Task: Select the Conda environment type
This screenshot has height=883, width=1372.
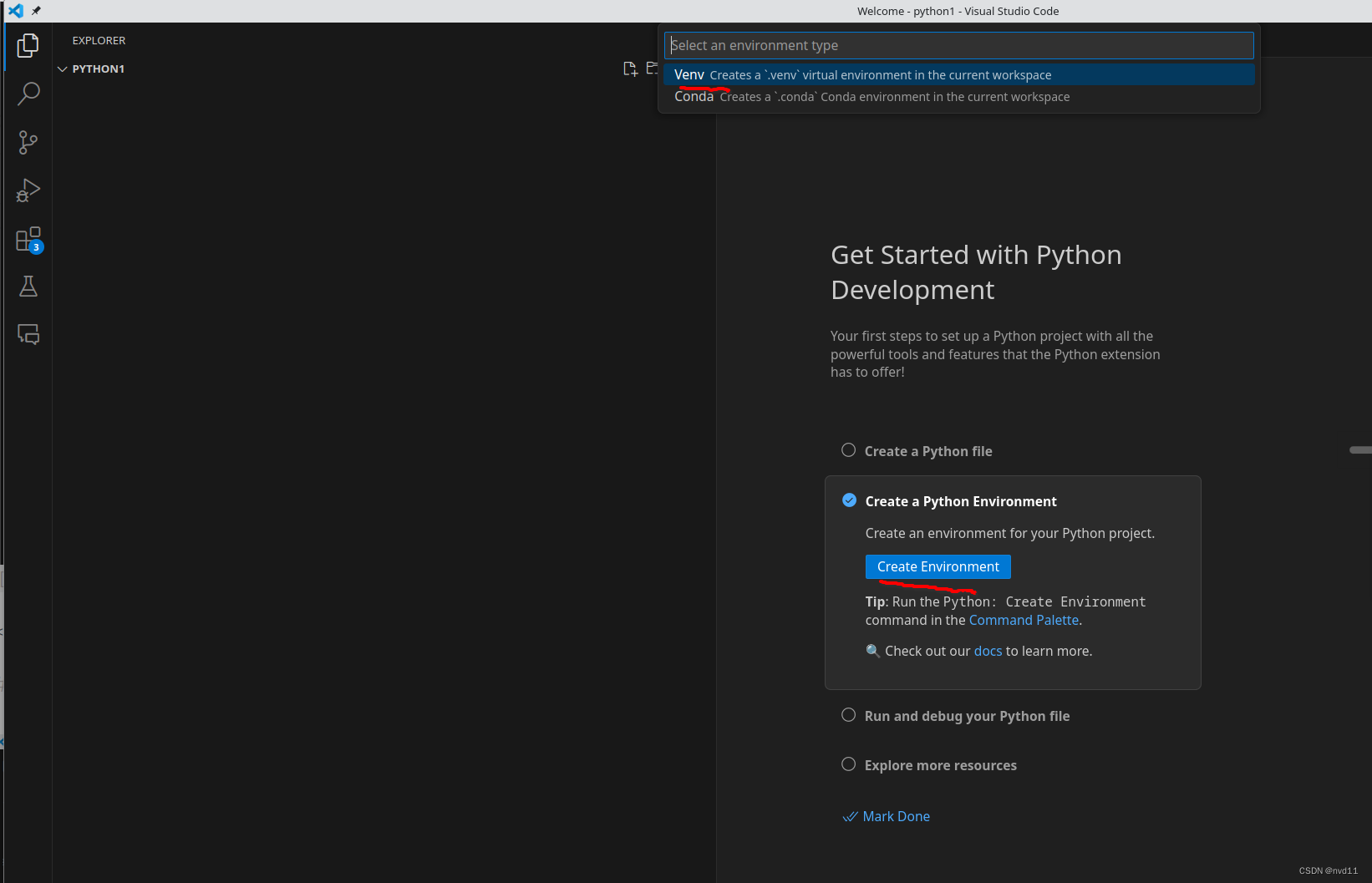Action: 958,97
